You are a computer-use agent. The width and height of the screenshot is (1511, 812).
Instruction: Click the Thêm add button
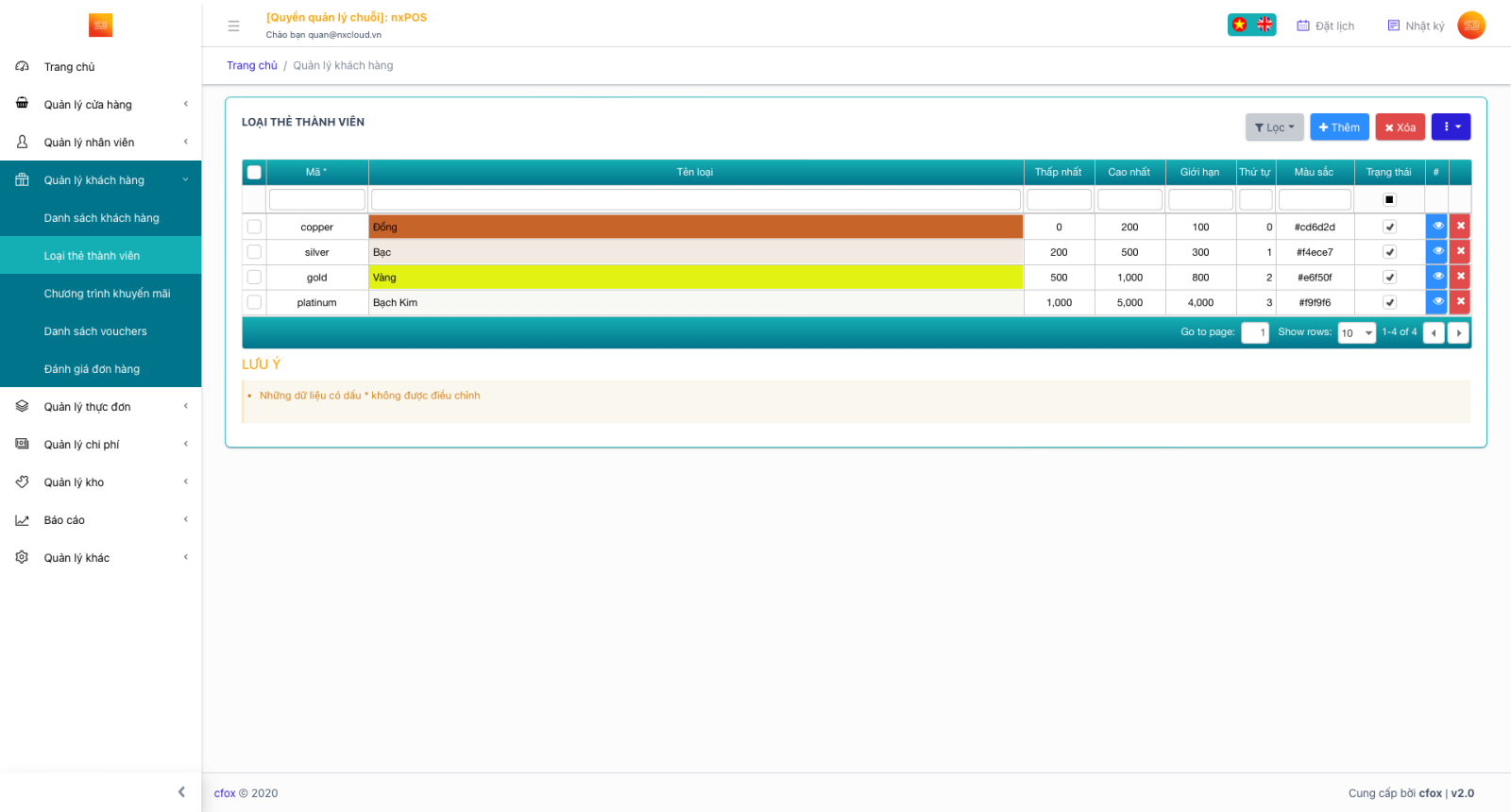click(1339, 127)
